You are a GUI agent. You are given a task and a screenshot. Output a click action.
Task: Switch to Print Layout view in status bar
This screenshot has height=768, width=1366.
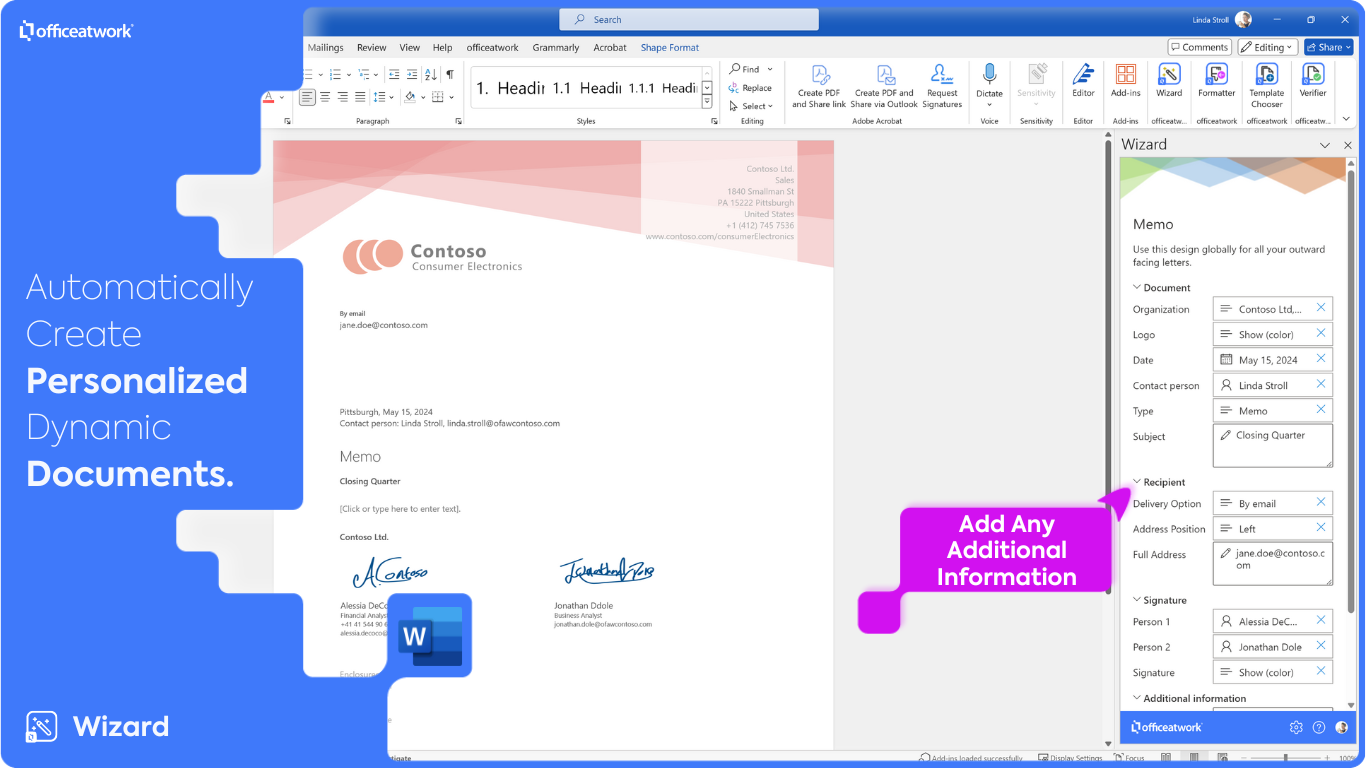[x=1192, y=758]
